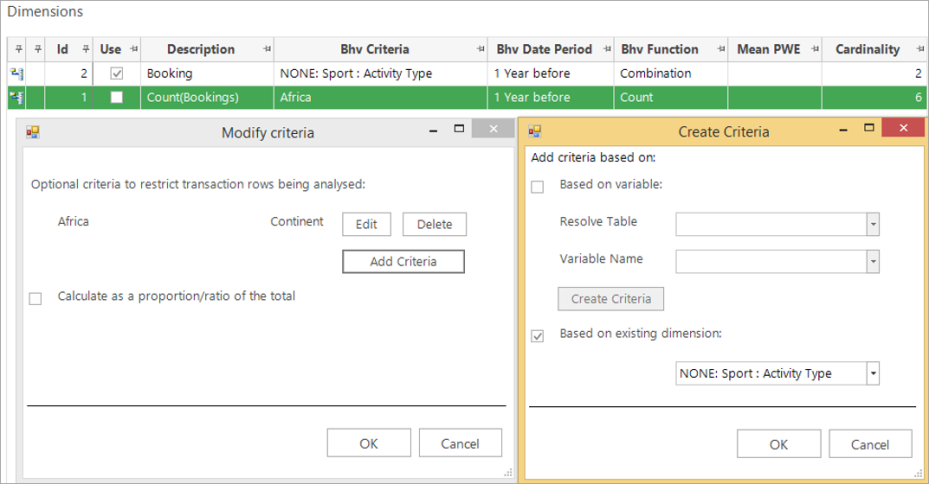929x484 pixels.
Task: Click pin icon of Id column header
Action: (x=86, y=49)
